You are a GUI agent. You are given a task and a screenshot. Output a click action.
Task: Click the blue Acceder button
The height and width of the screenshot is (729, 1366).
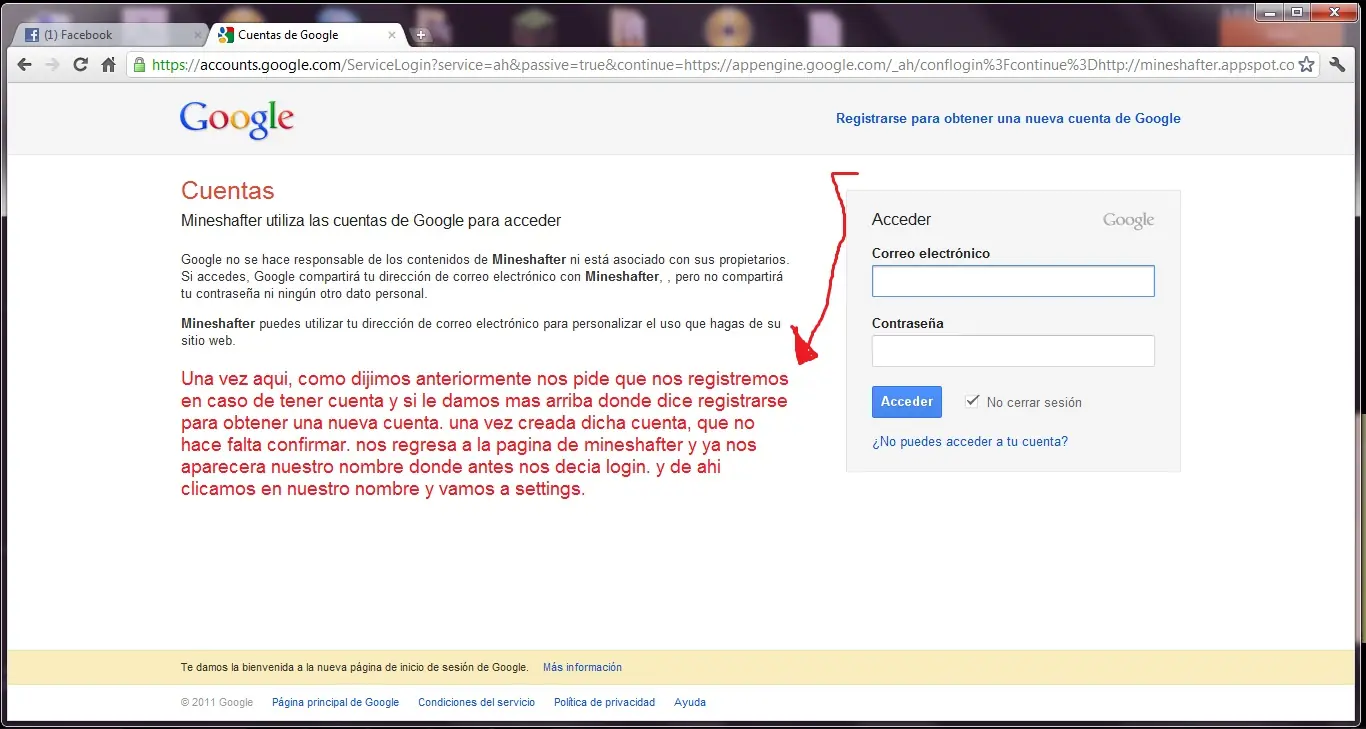point(907,402)
